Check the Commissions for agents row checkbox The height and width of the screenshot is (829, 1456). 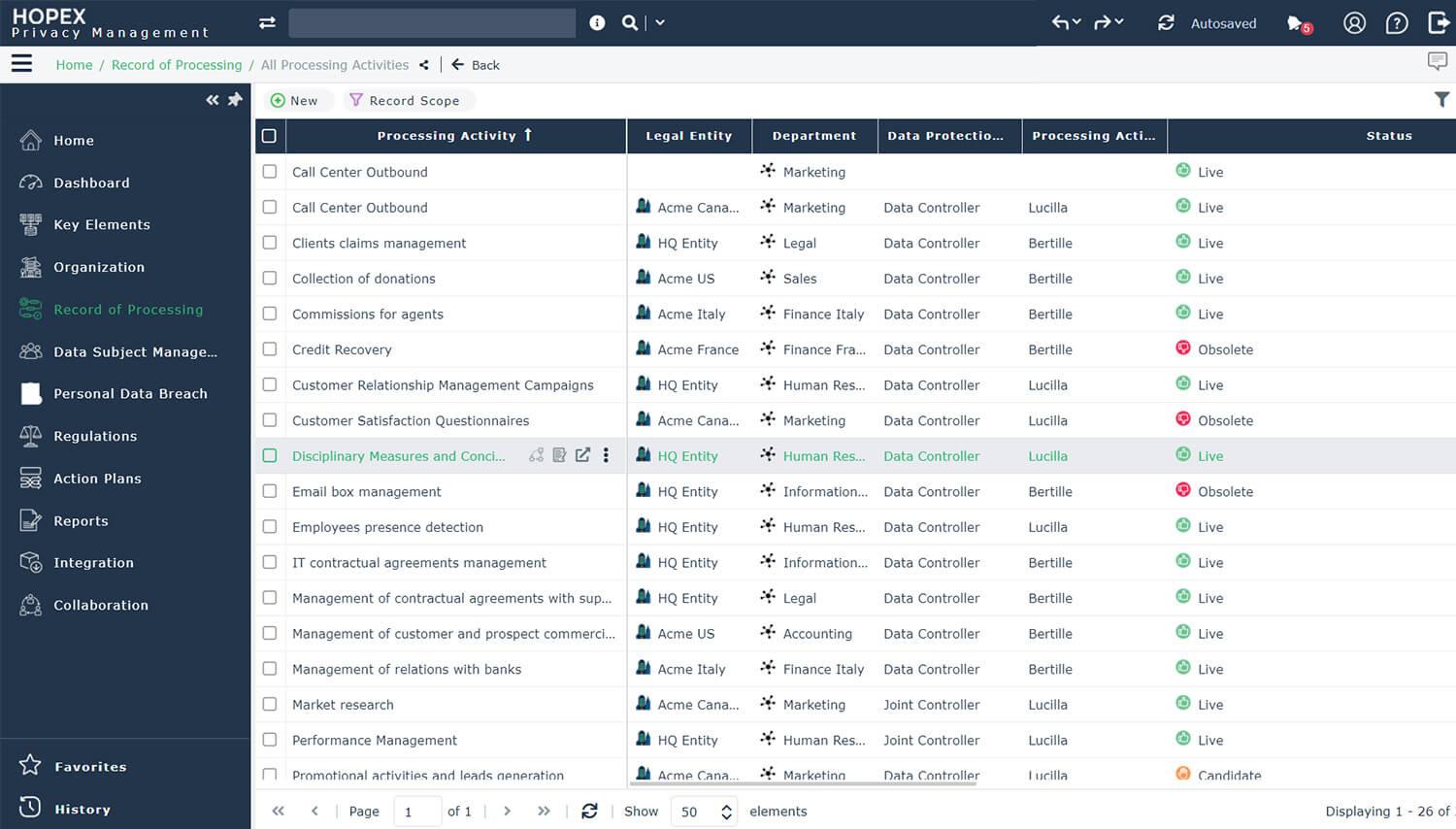pyautogui.click(x=270, y=314)
